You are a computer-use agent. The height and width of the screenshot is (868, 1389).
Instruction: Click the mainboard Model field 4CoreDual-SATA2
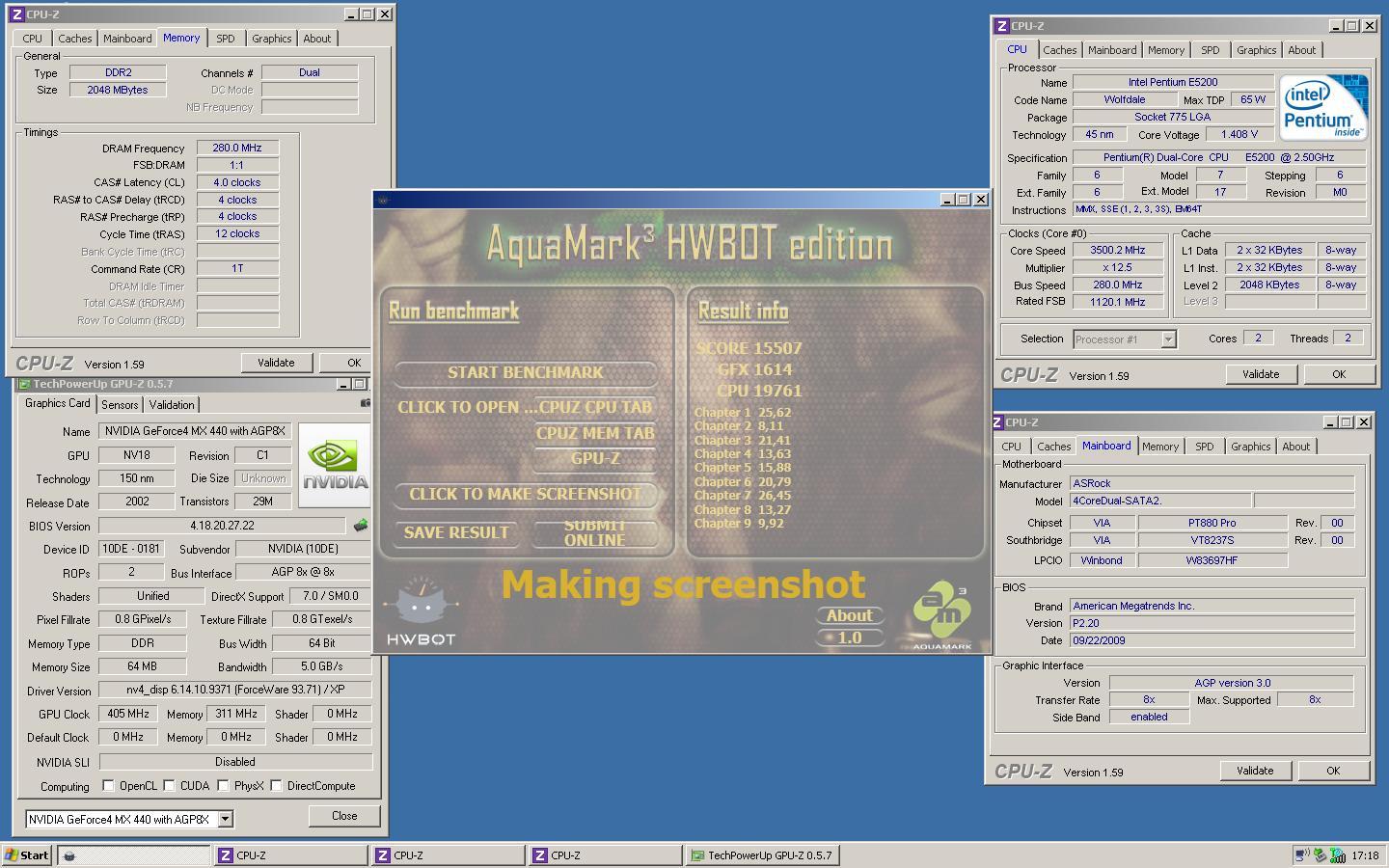pos(1160,501)
